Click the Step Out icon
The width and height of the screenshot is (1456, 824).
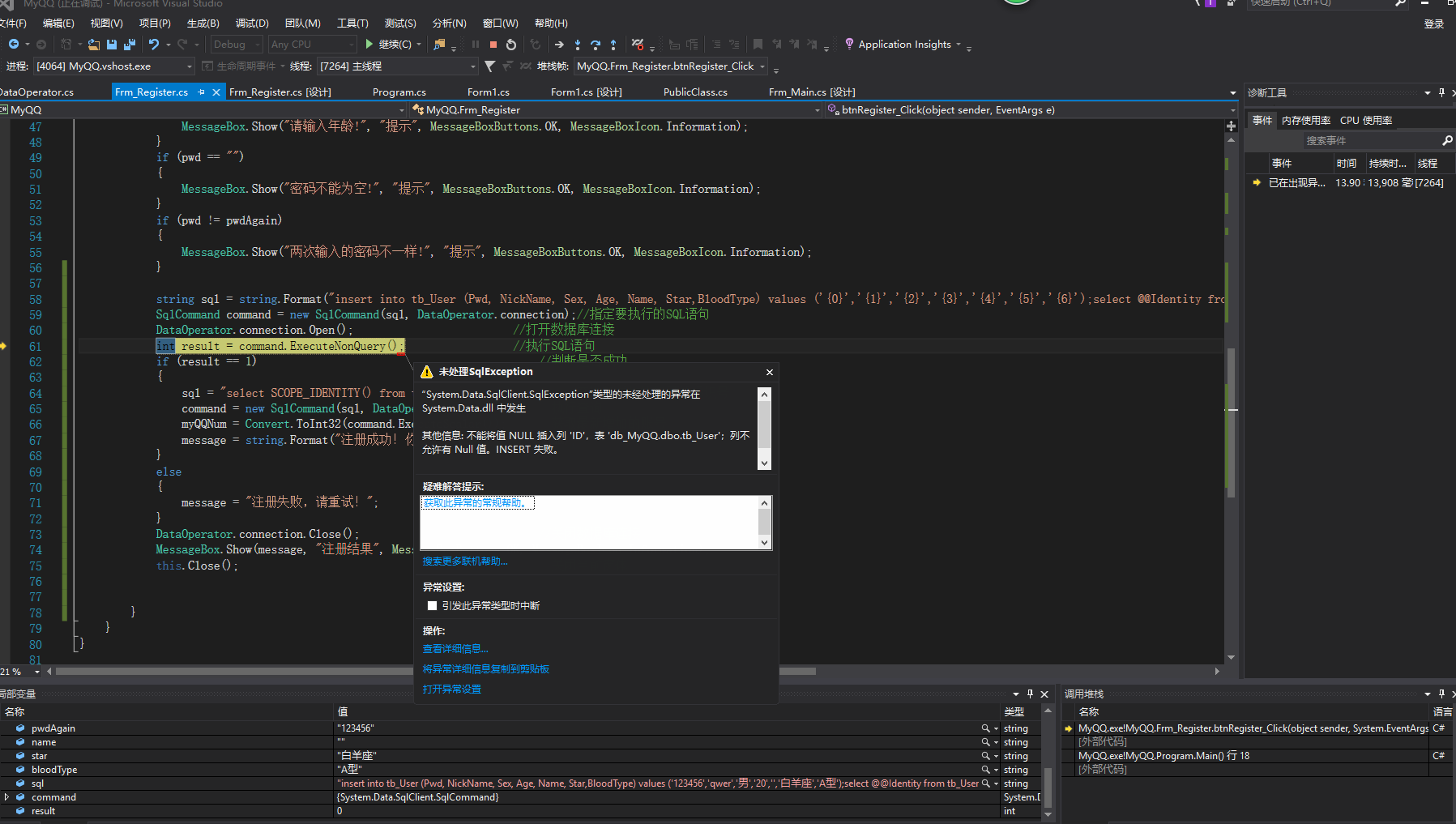coord(613,45)
